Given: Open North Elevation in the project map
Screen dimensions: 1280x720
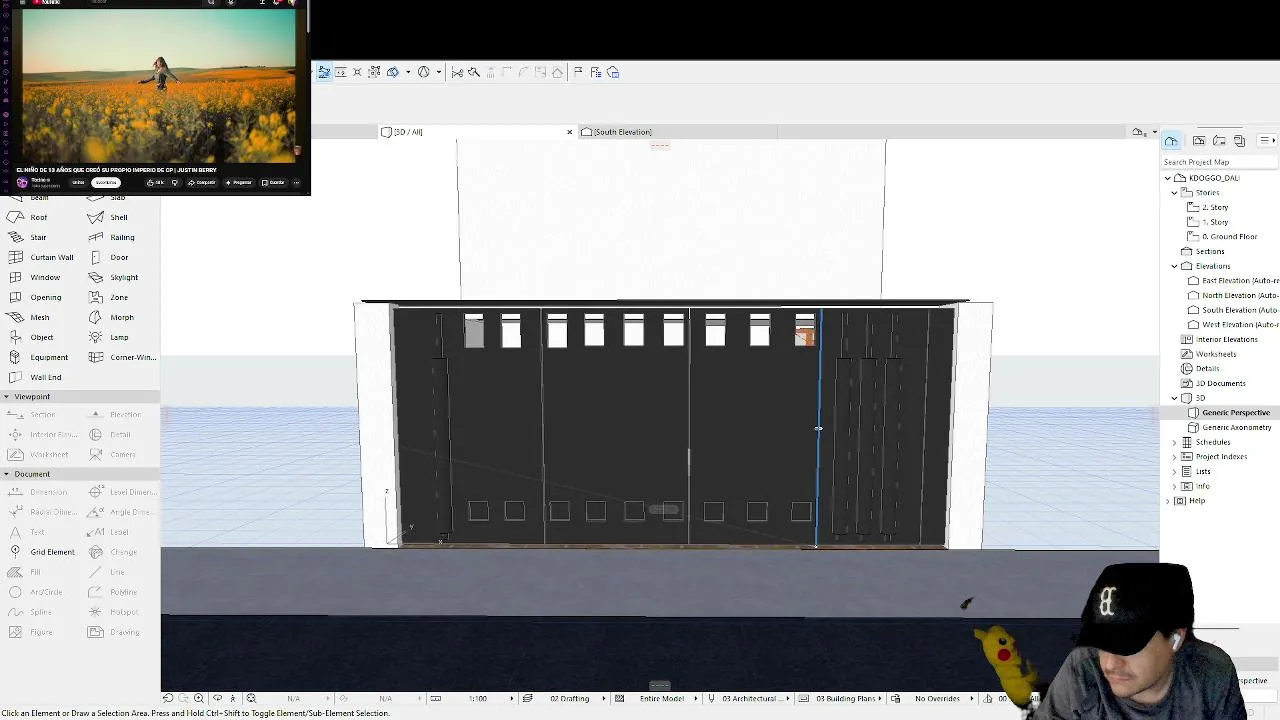Looking at the screenshot, I should (1233, 295).
